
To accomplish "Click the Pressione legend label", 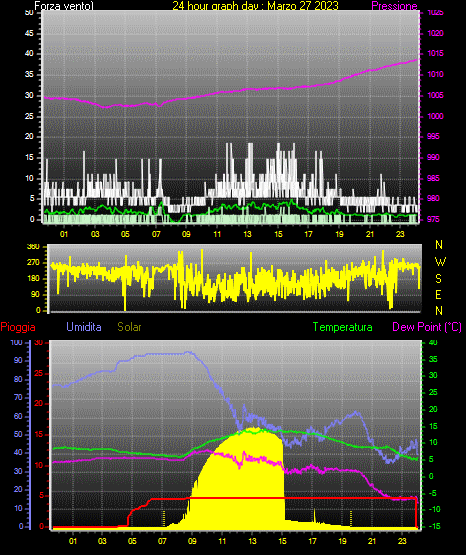I will point(394,6).
